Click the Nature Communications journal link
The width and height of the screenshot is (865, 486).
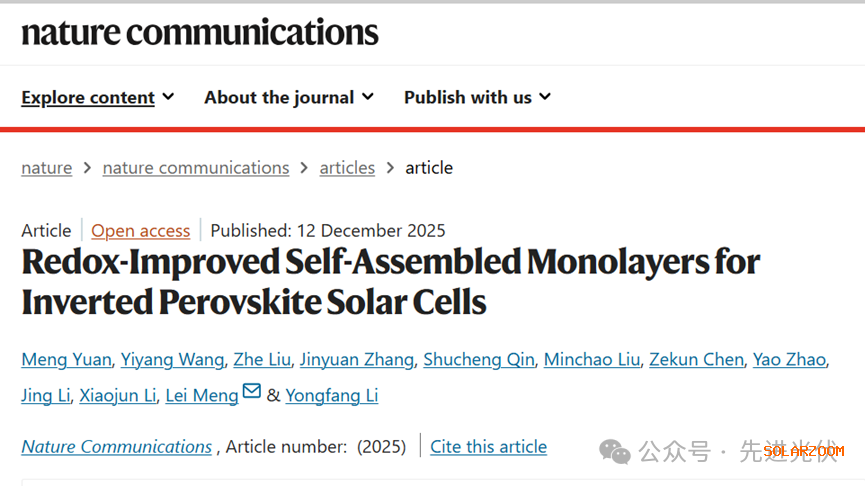pyautogui.click(x=116, y=447)
